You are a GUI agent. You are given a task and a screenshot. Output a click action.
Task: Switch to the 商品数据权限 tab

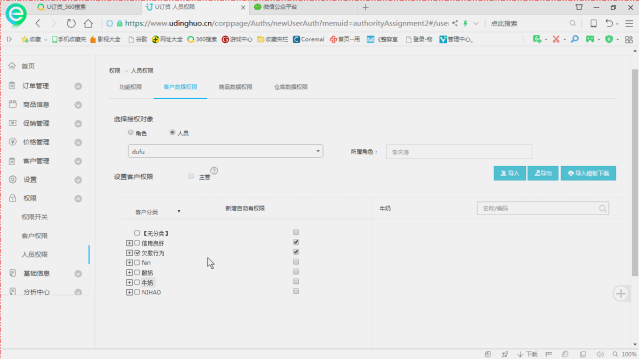point(236,87)
